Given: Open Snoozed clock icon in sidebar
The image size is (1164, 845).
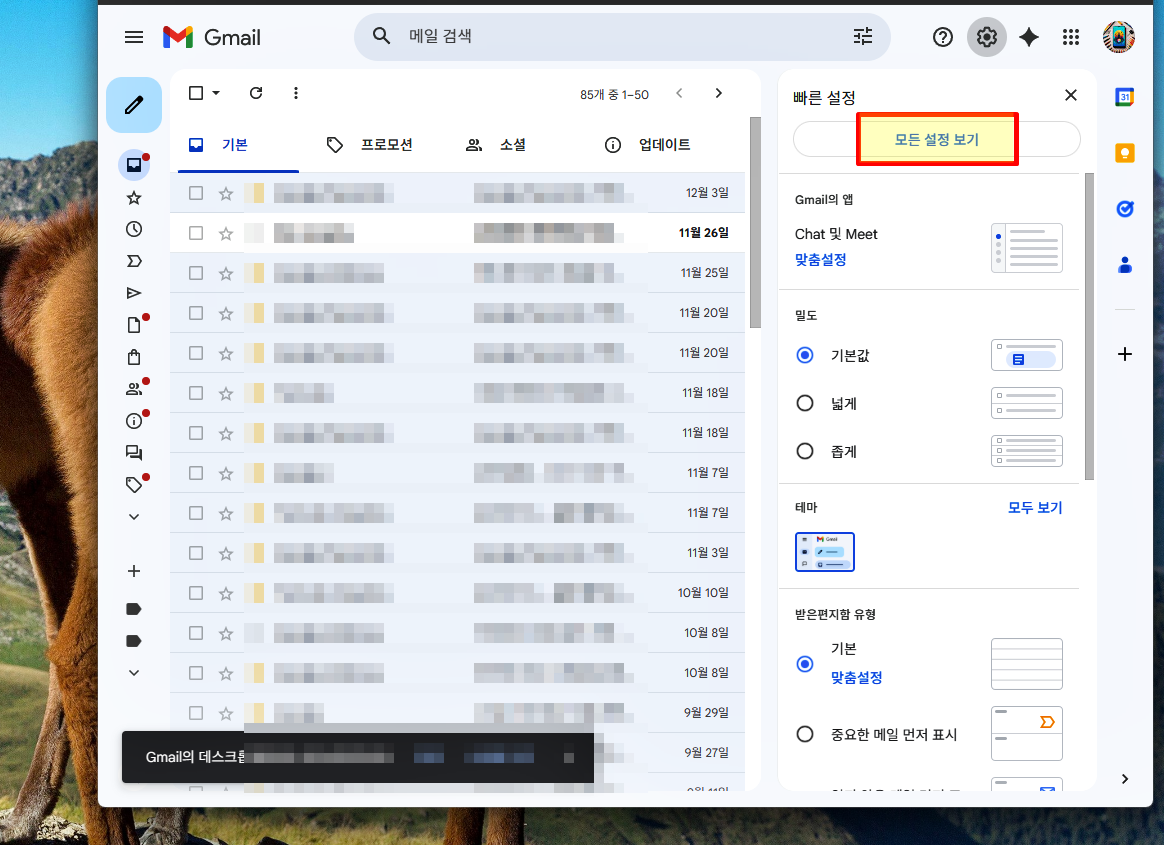Looking at the screenshot, I should point(134,229).
